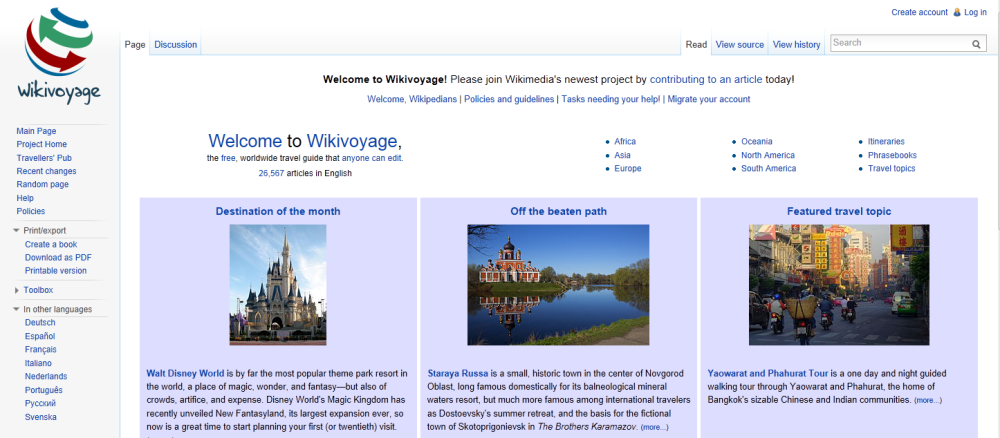Switch to the Русский language version
1000x438 pixels.
pos(40,404)
